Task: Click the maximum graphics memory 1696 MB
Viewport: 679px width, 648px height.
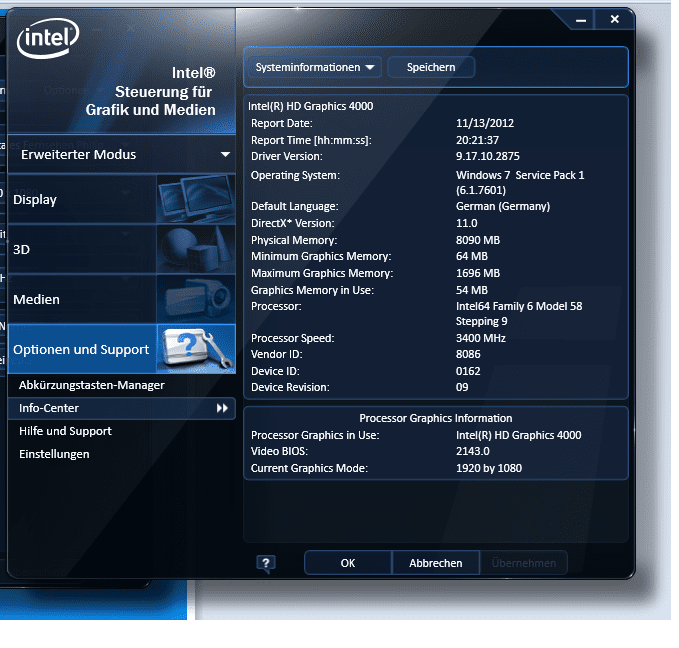Action: point(478,273)
